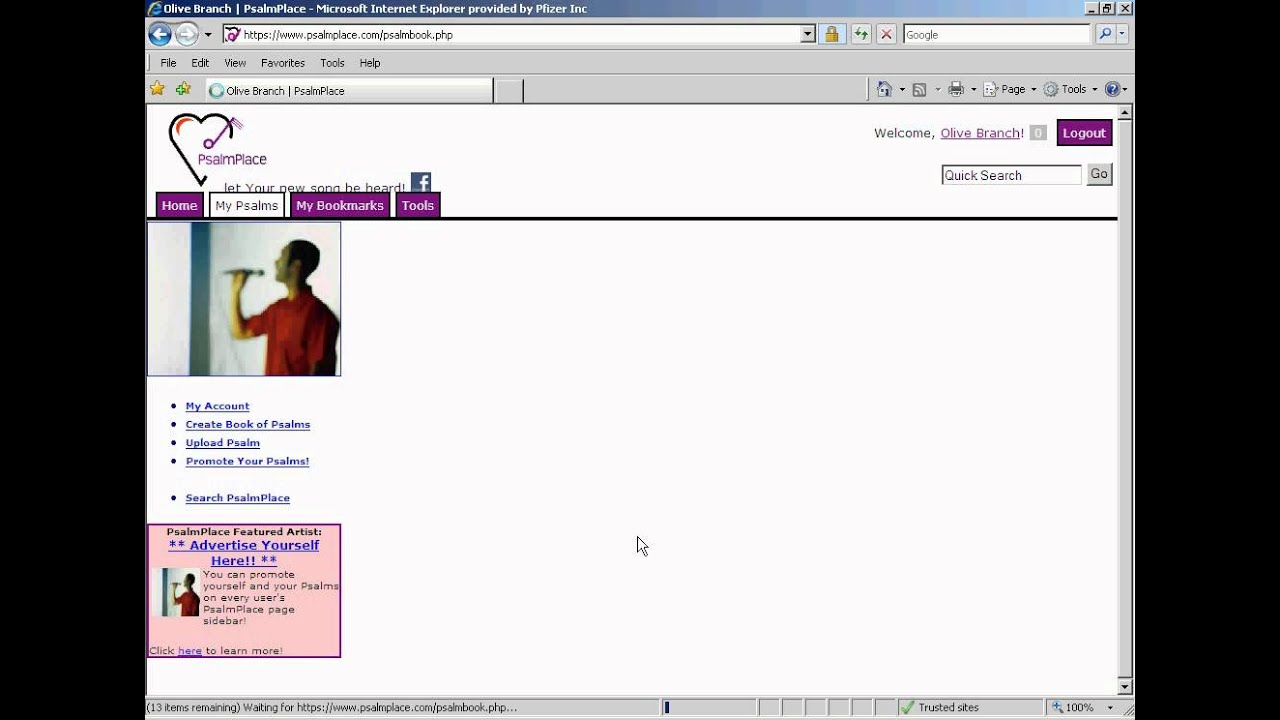
Task: Open the purple Tools navigation tab
Action: click(x=418, y=206)
